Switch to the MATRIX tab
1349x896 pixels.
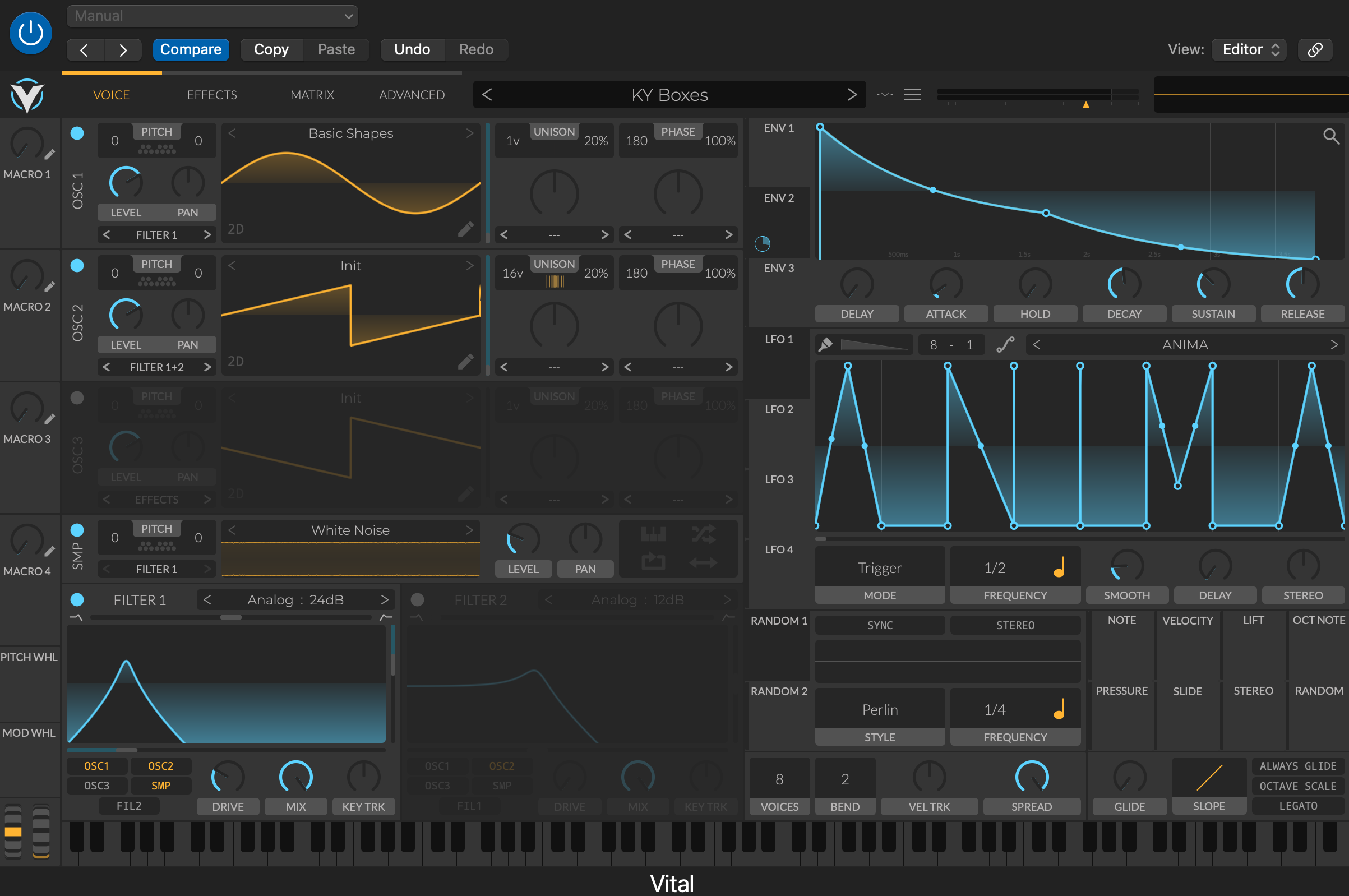tap(312, 95)
